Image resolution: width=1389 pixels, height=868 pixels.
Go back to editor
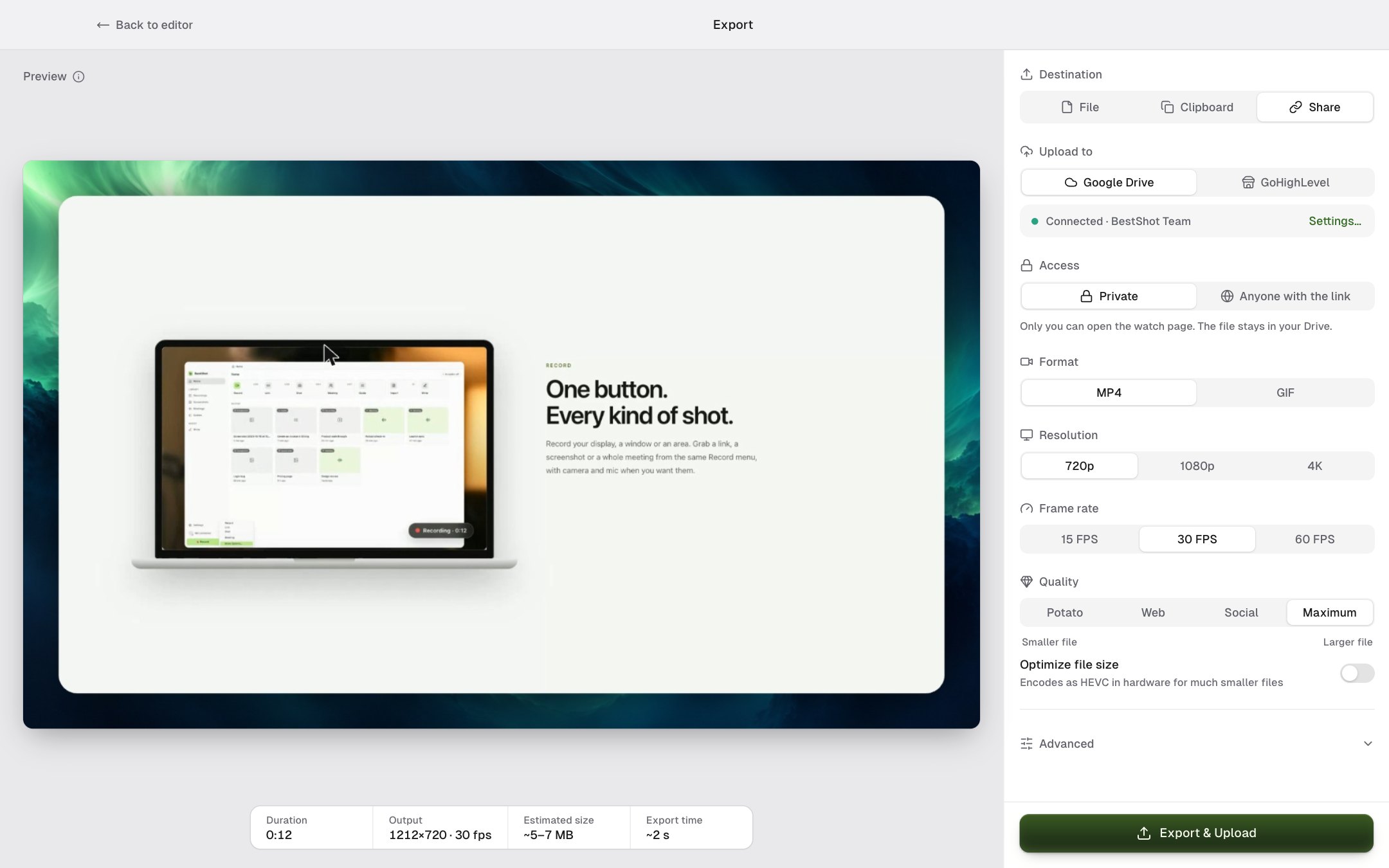pos(145,25)
